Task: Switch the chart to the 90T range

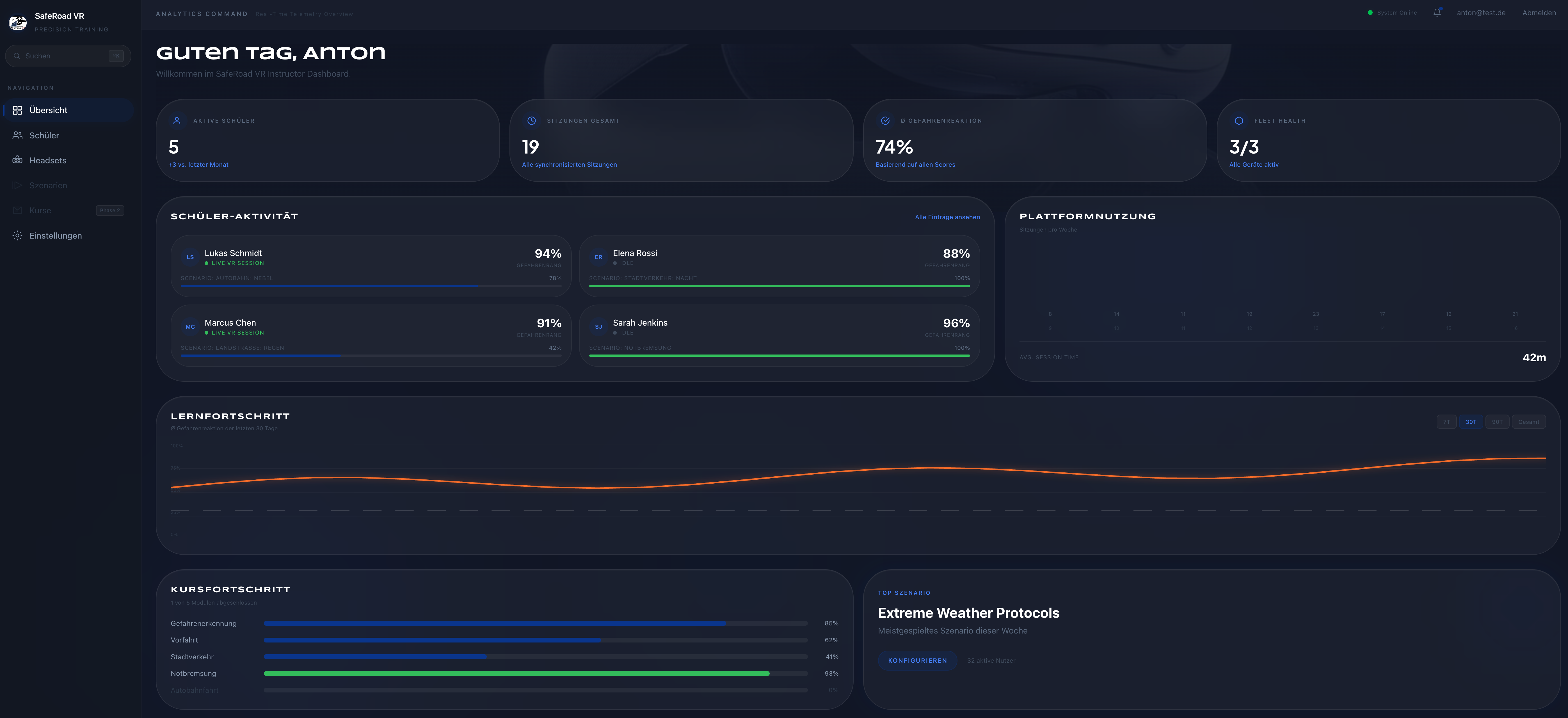Action: click(1497, 422)
